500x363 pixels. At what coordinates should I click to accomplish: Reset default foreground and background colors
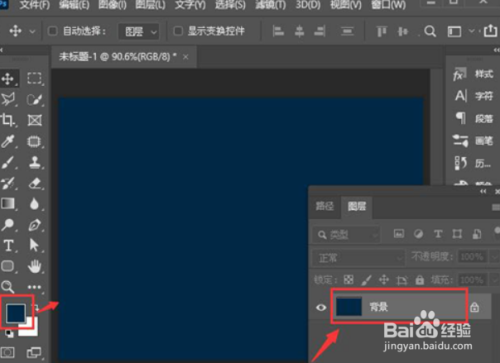[x=9, y=333]
